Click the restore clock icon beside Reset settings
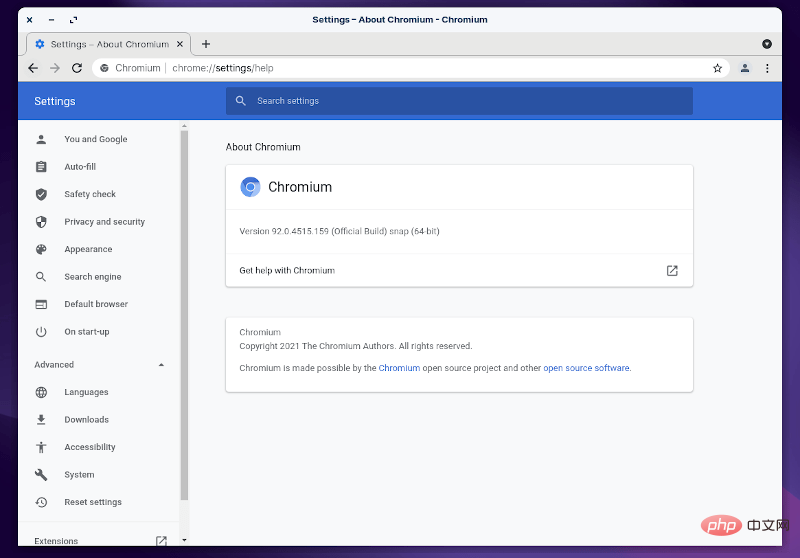800x558 pixels. pos(41,502)
